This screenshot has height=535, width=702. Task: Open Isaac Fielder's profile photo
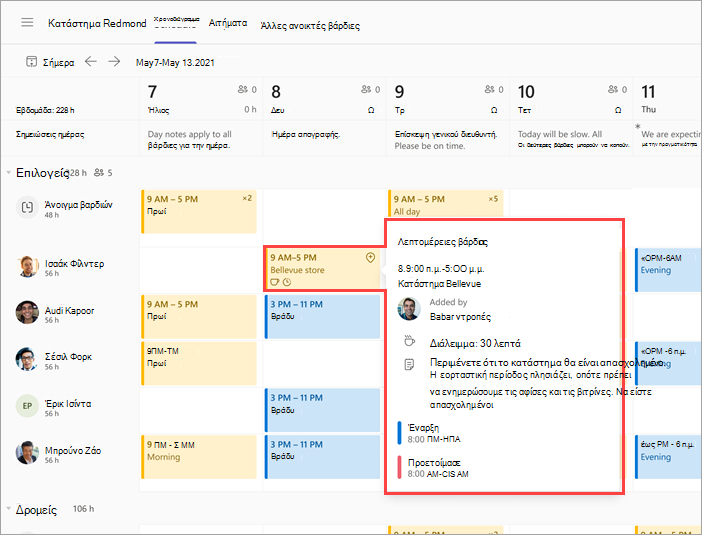(27, 267)
